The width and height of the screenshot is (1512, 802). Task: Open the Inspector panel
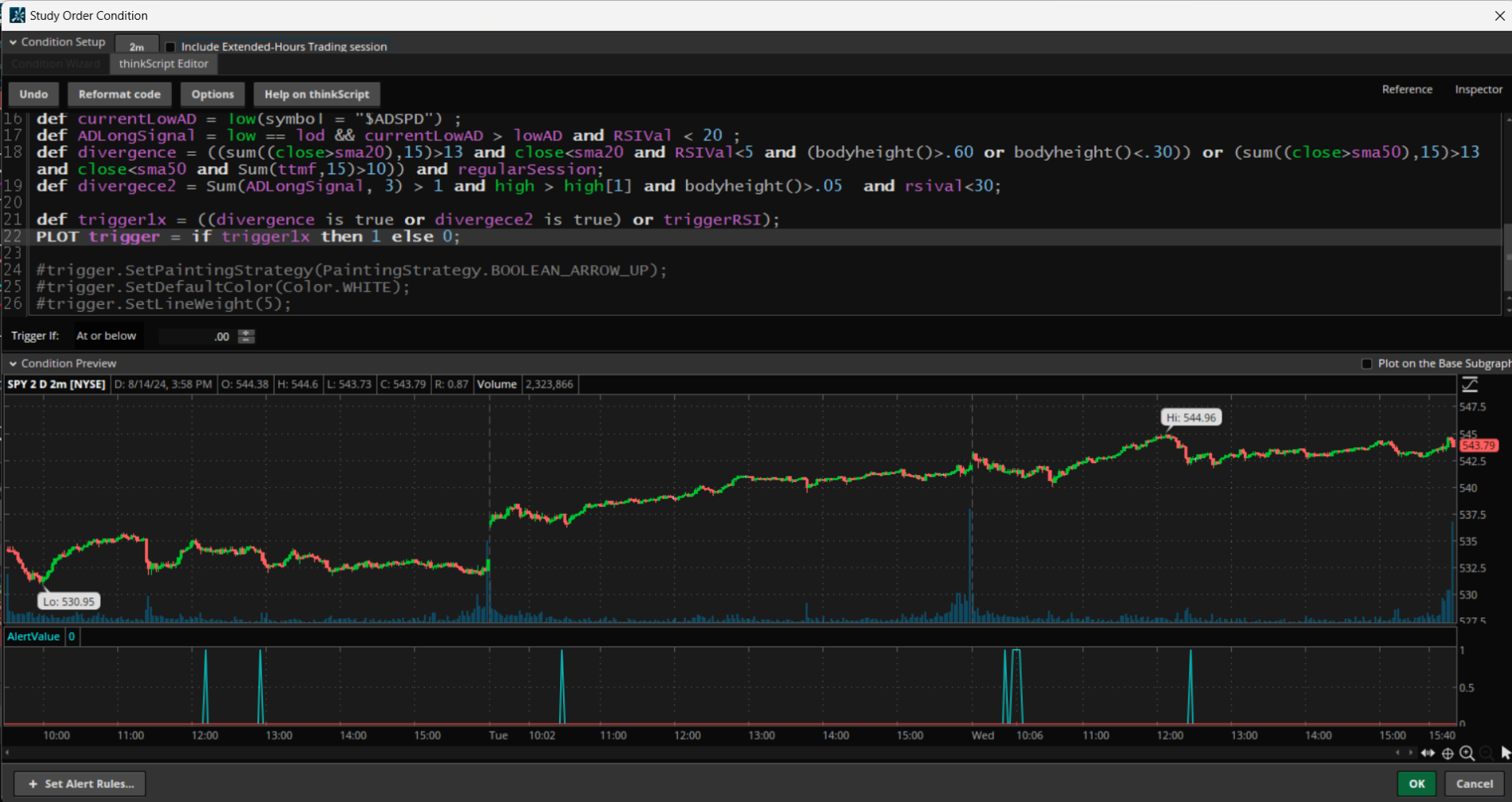coord(1479,89)
